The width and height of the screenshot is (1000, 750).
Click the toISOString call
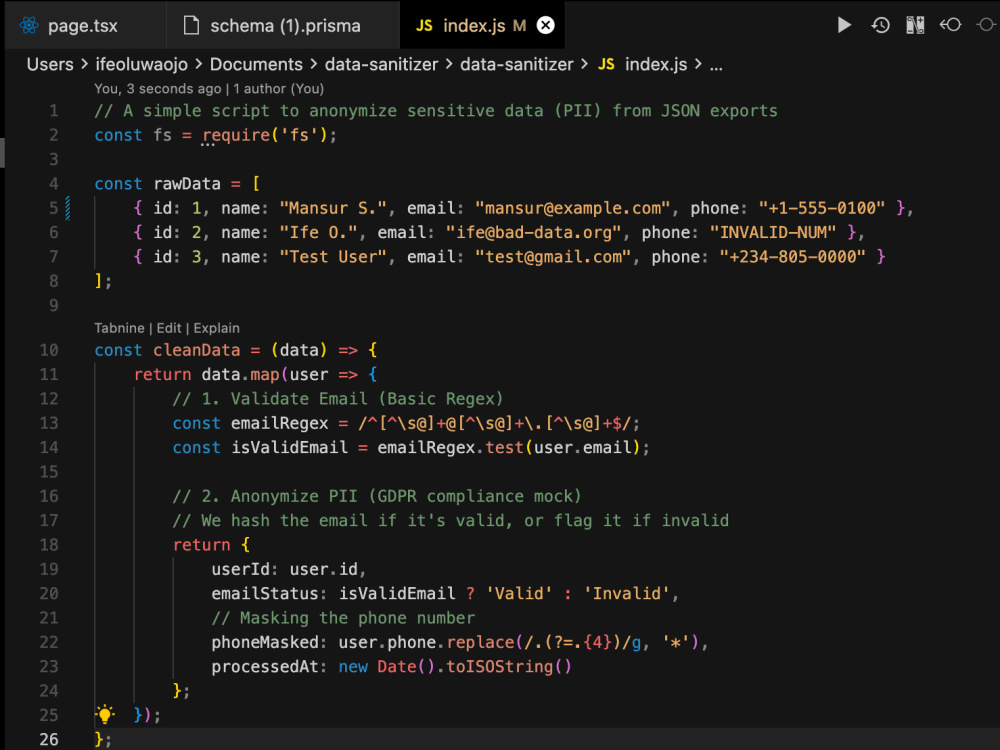coord(508,667)
